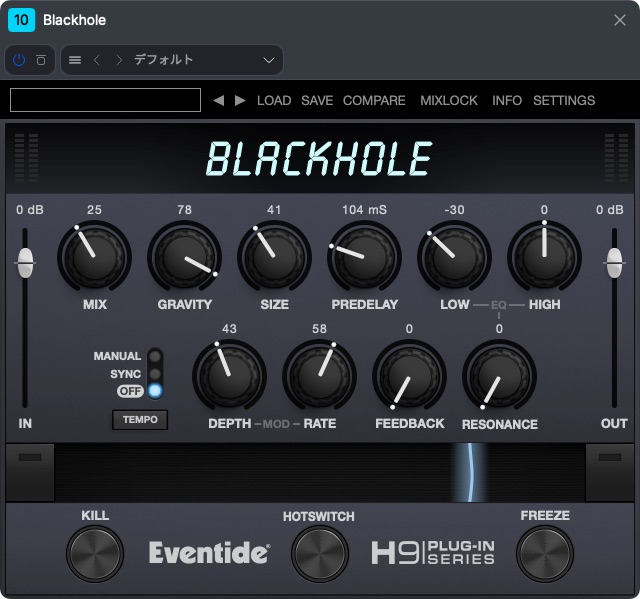Click the MIX value 25

(x=94, y=210)
